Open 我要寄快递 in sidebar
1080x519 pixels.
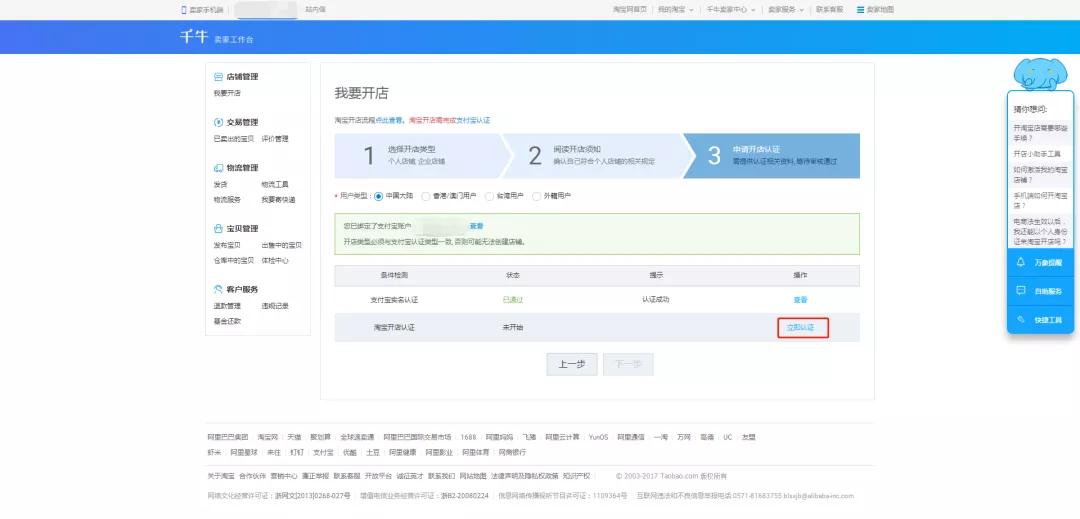click(278, 200)
